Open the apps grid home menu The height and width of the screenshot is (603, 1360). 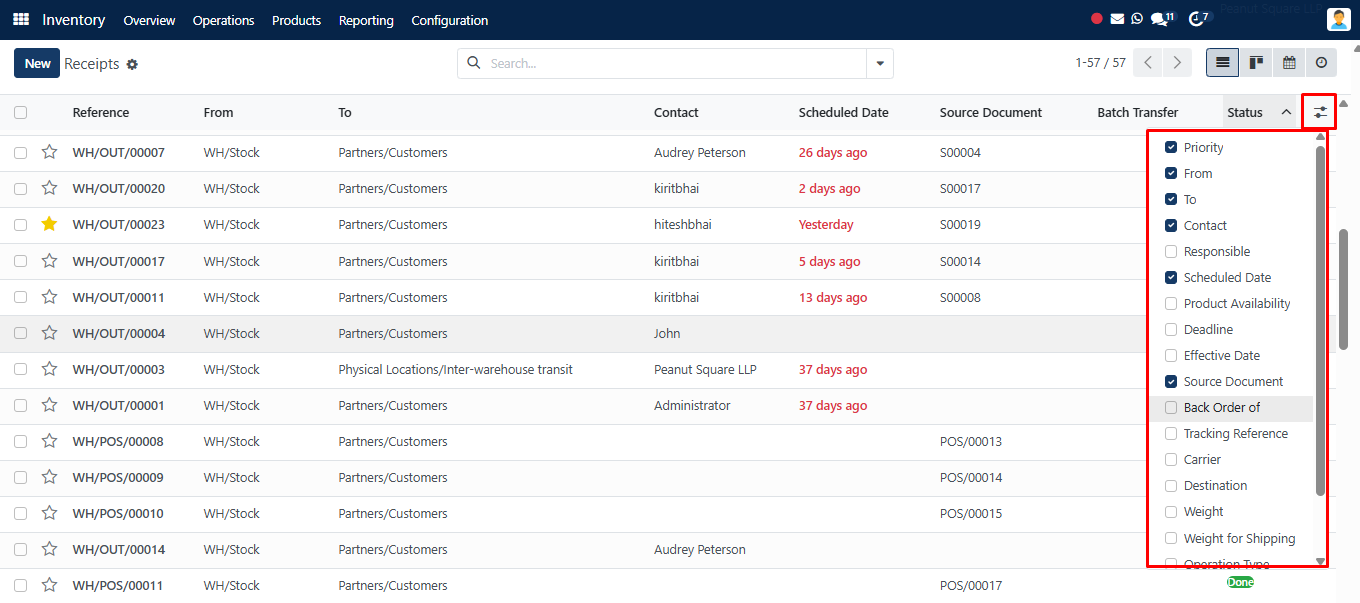(x=21, y=20)
